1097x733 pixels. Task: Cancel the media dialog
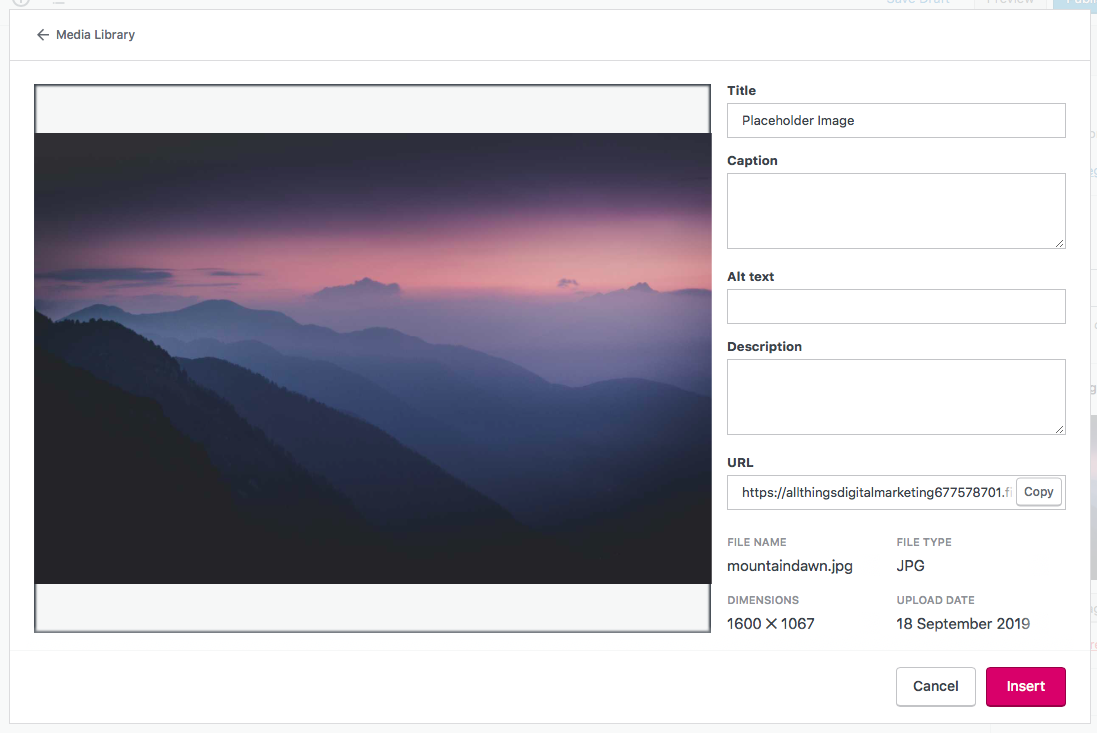pyautogui.click(x=935, y=686)
